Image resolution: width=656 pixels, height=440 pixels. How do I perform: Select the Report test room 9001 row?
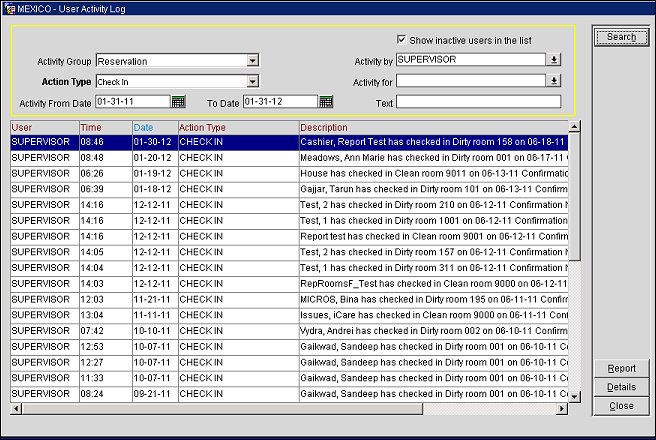[x=289, y=237]
